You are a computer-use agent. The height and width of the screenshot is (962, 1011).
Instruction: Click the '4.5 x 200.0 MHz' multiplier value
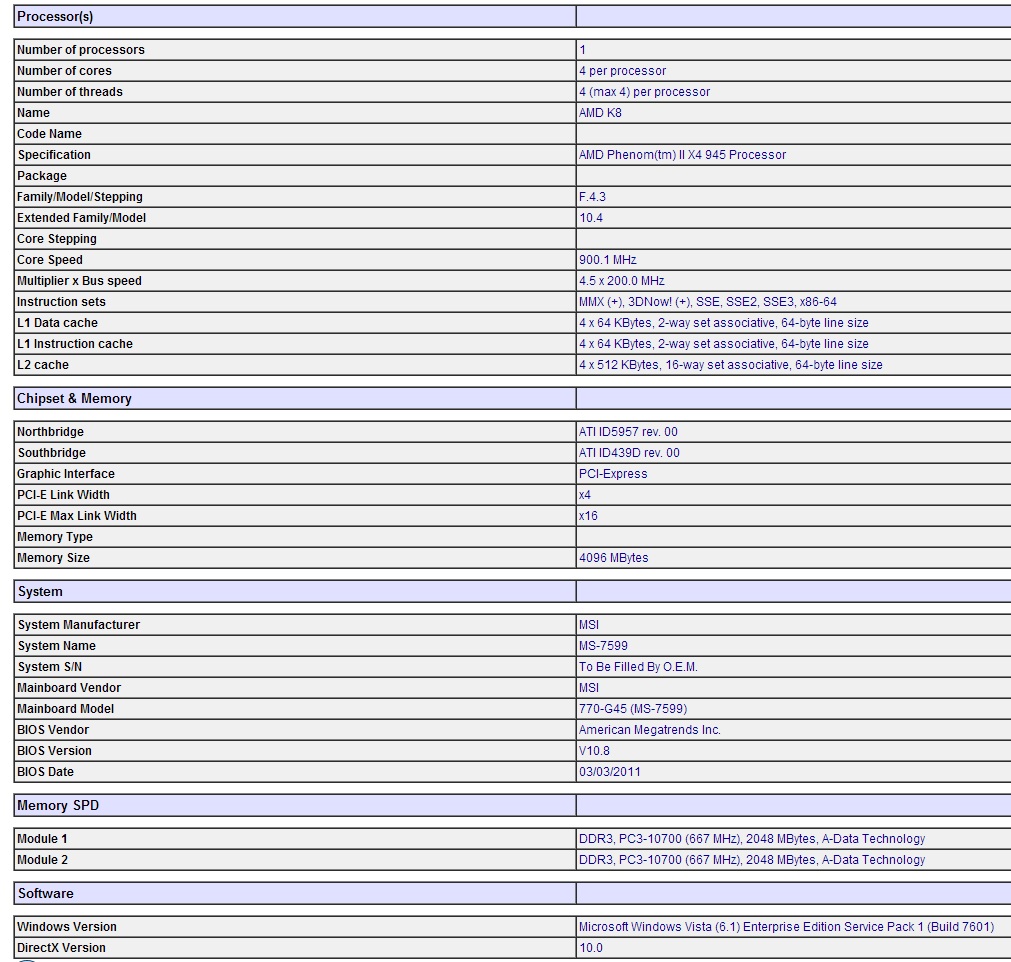(x=622, y=281)
